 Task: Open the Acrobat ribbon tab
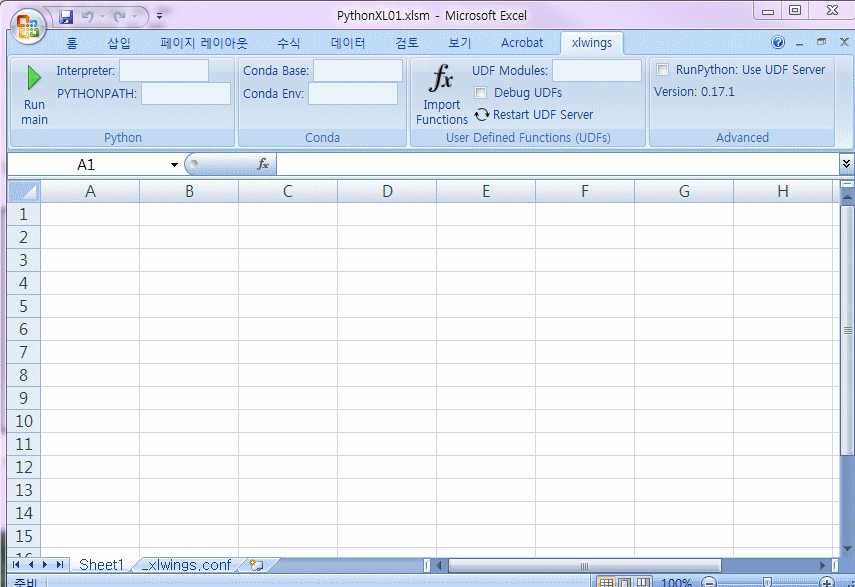coord(522,43)
